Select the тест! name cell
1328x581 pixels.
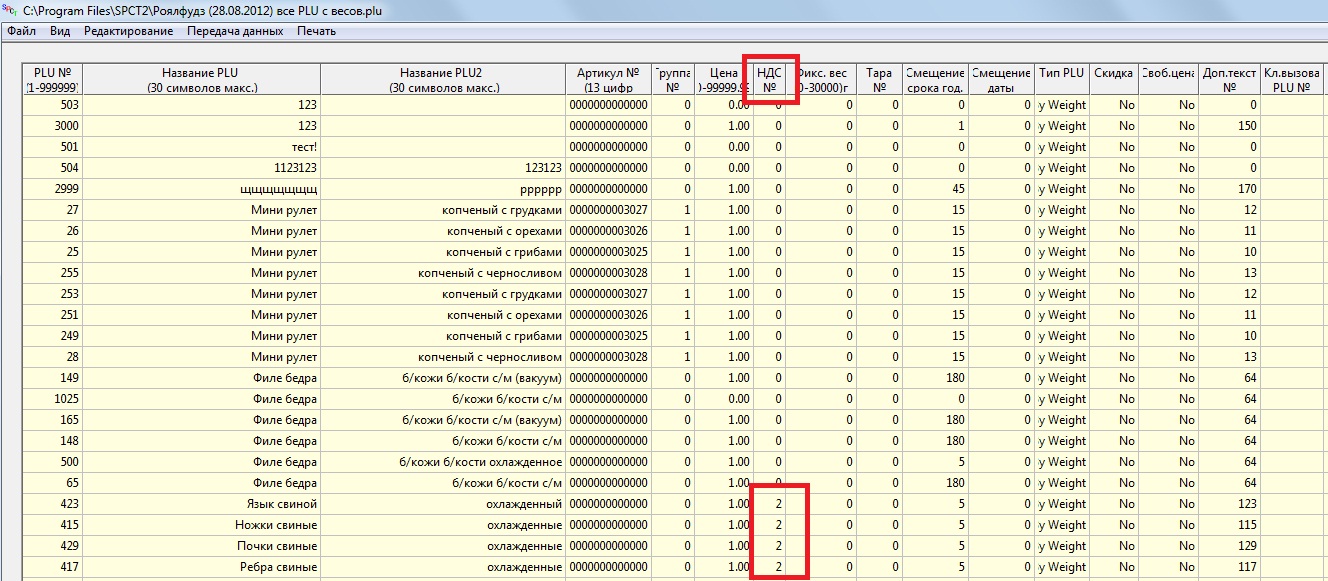click(x=200, y=147)
